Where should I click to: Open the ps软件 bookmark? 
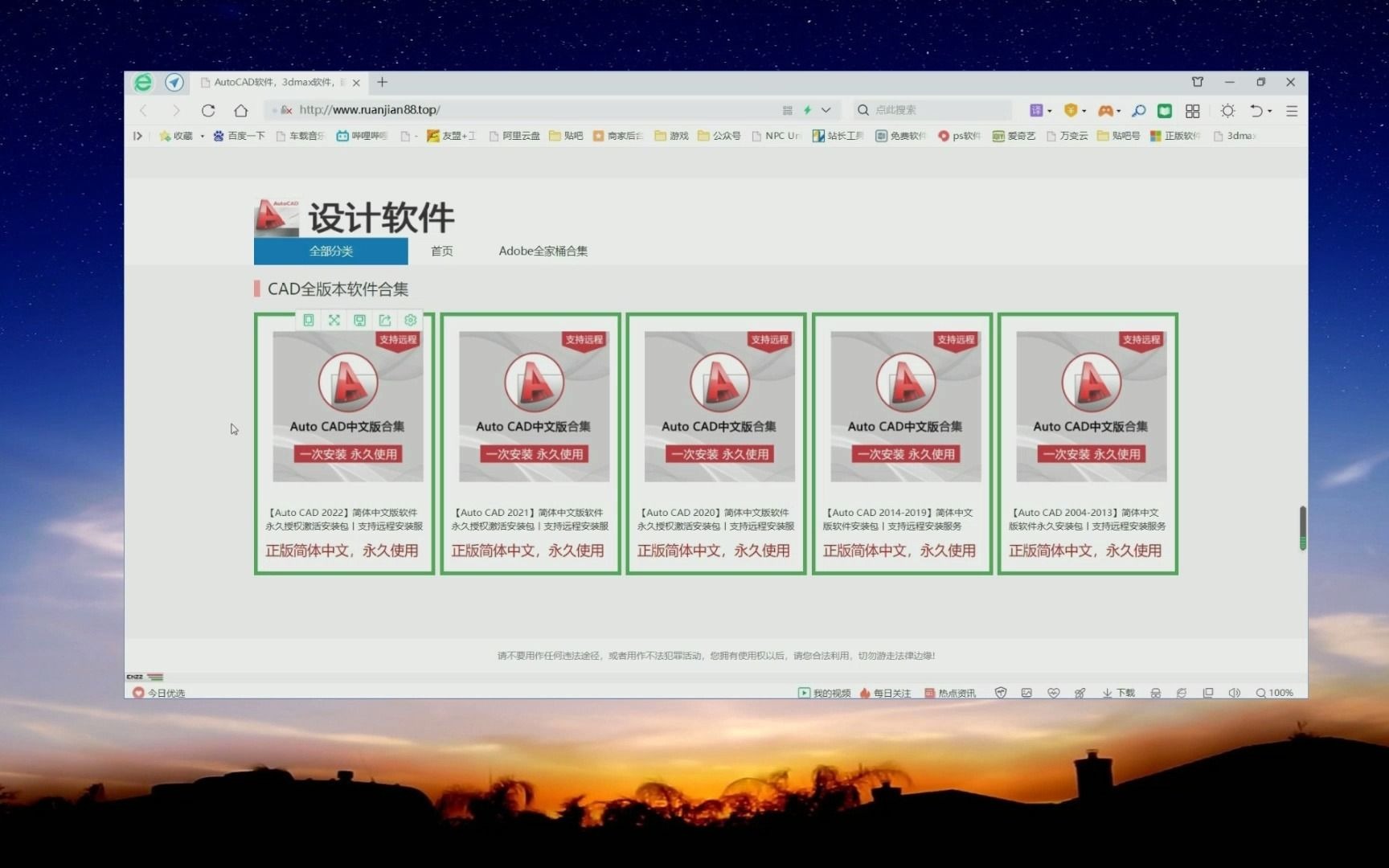click(959, 136)
